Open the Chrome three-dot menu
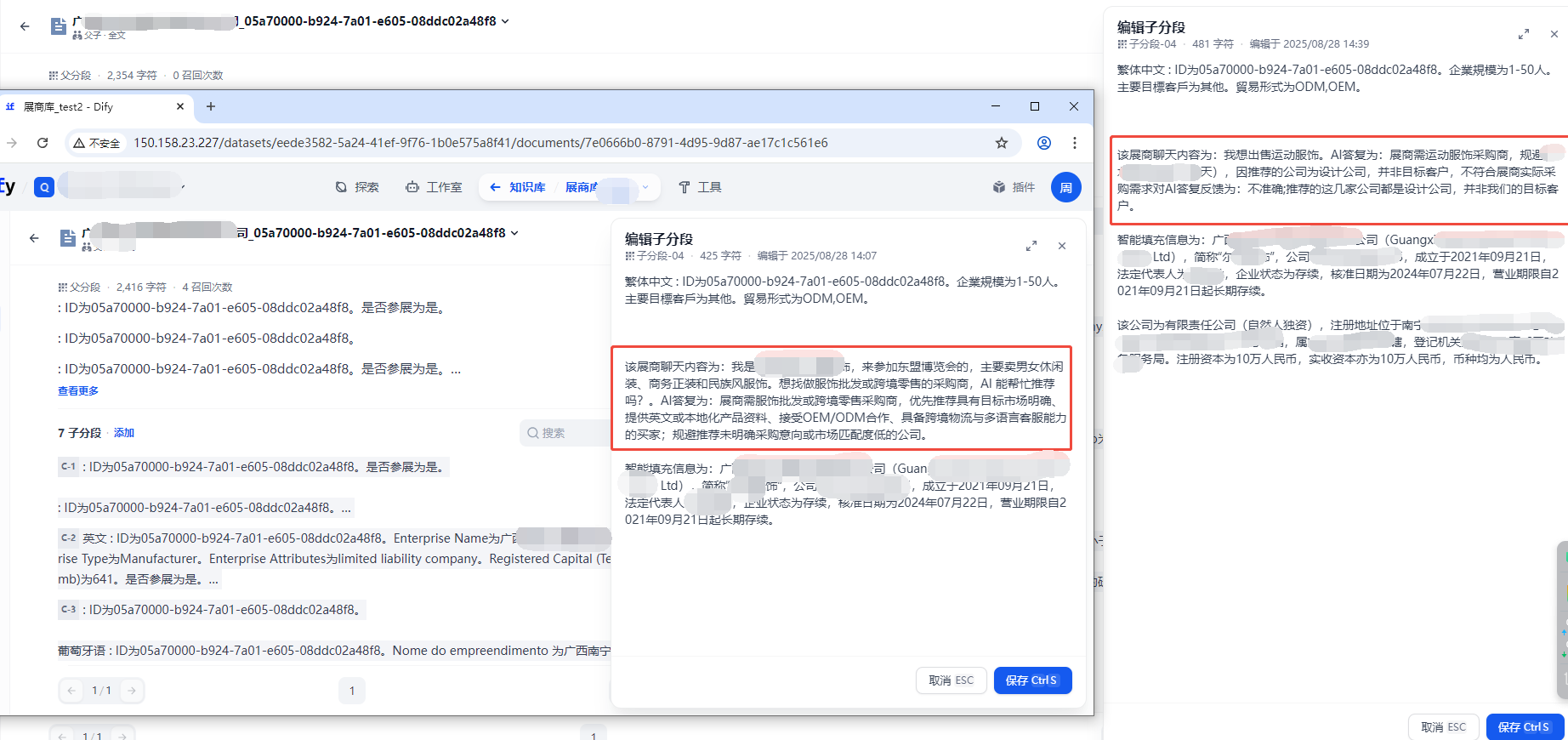Viewport: 1568px width, 740px height. (1075, 143)
